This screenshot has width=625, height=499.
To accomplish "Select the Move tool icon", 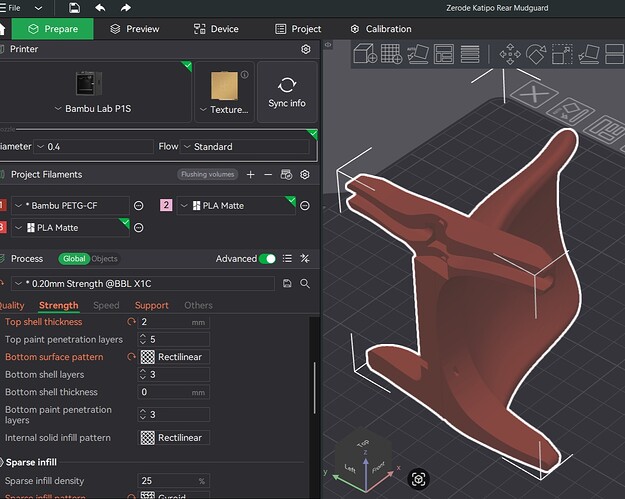I will pyautogui.click(x=510, y=53).
